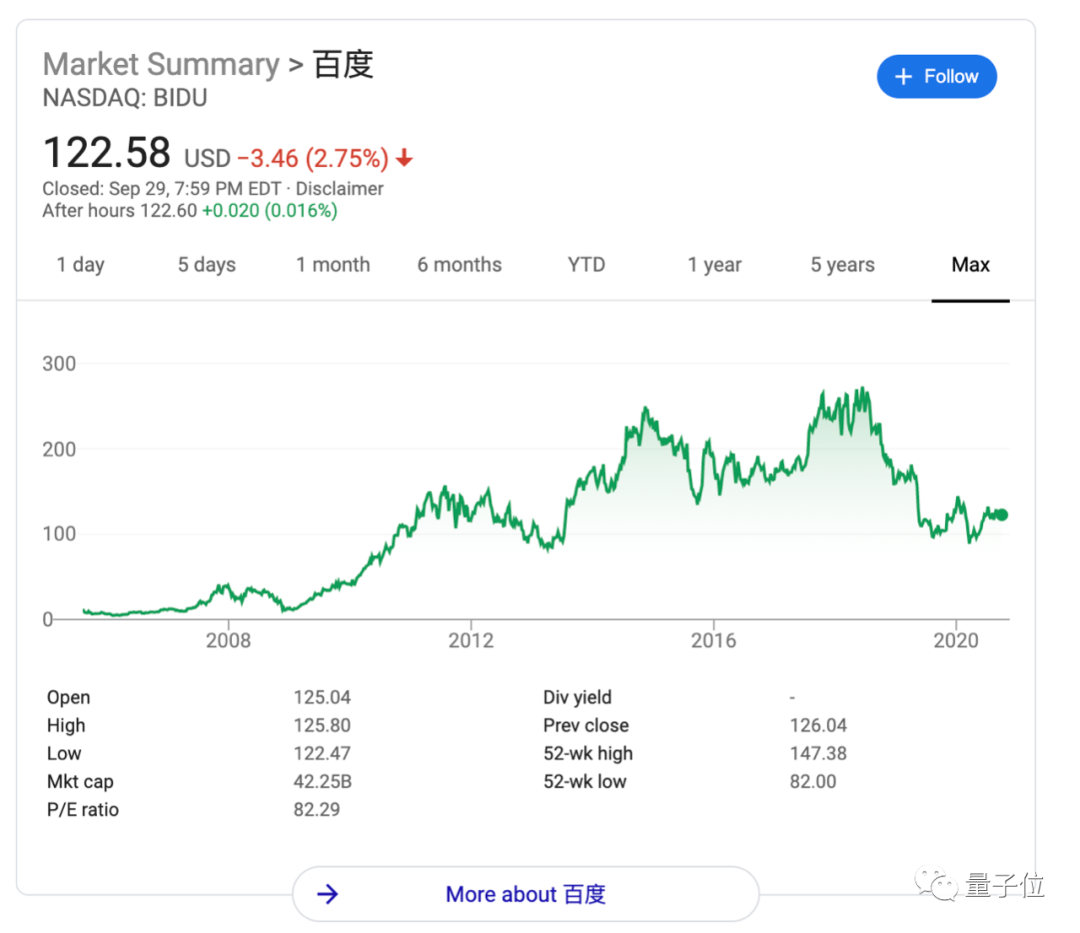The image size is (1080, 933).
Task: Click the green end dot on chart
Action: 1001,515
